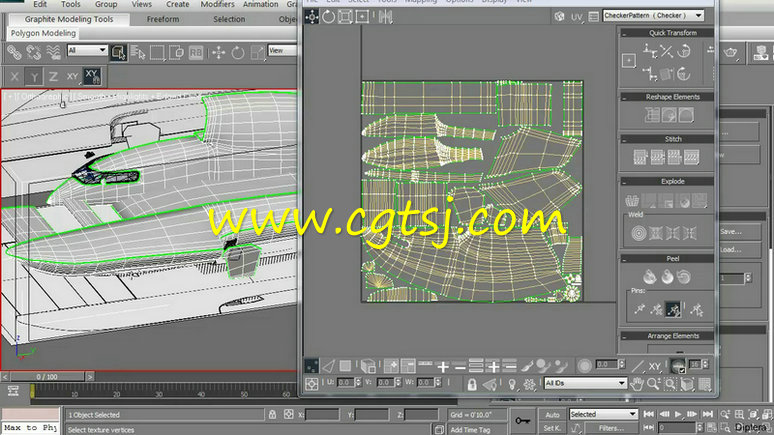Click Straighten Selection in Reshape Elements
Image resolution: width=774 pixels, height=435 pixels.
(652, 115)
